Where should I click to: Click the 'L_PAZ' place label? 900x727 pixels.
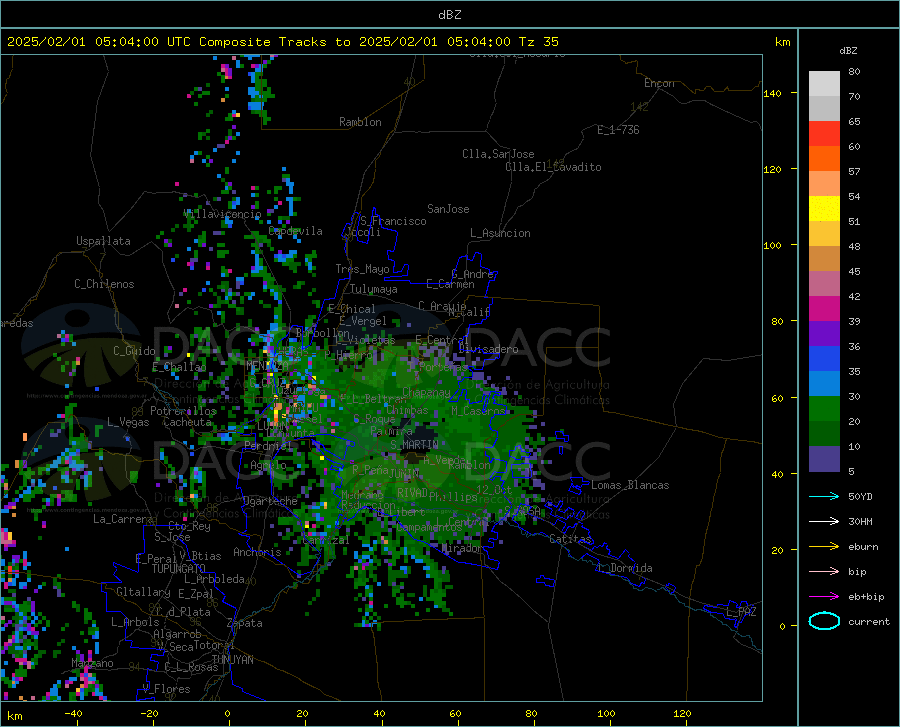click(x=740, y=612)
